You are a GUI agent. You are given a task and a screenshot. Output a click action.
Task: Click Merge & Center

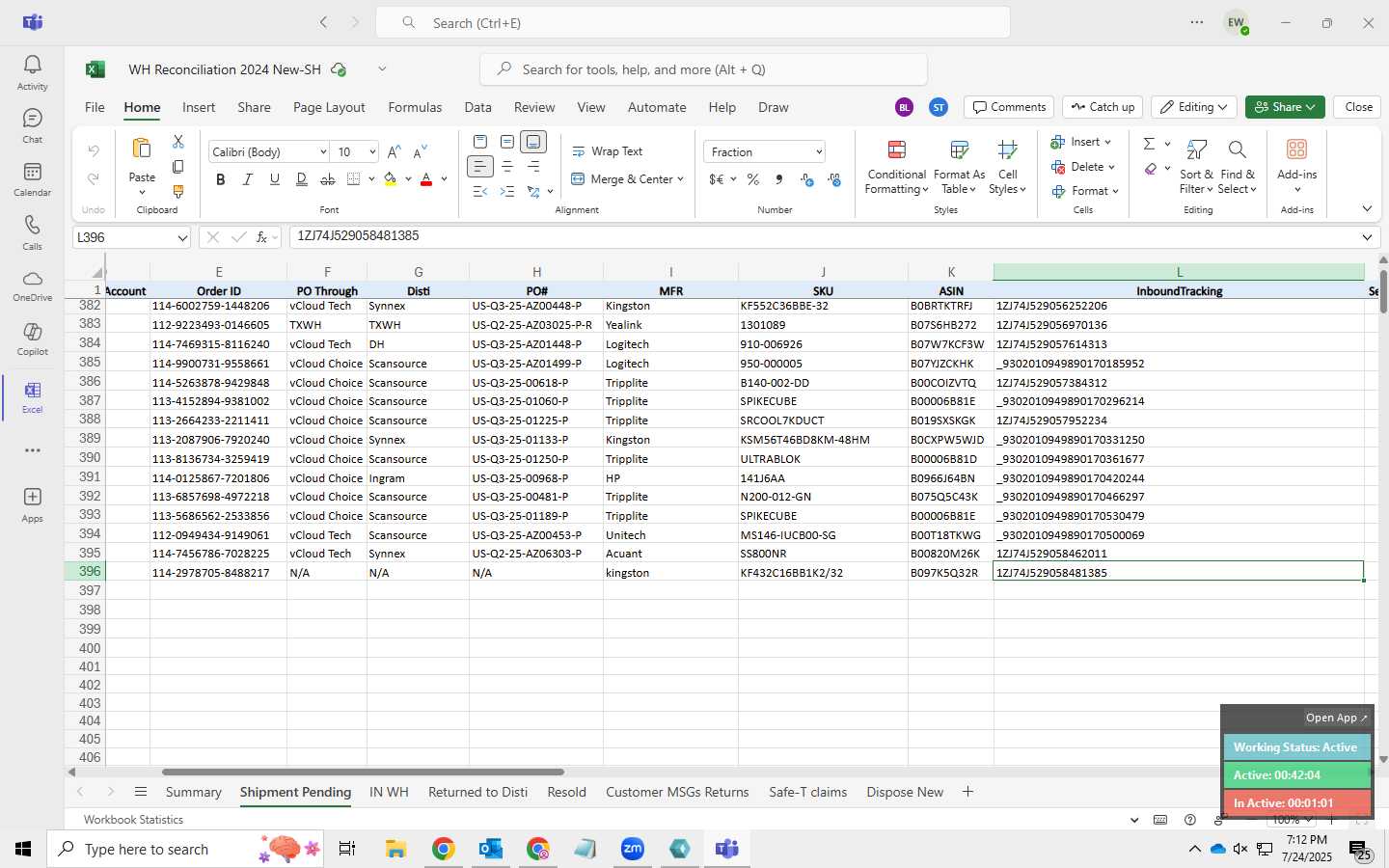(619, 179)
